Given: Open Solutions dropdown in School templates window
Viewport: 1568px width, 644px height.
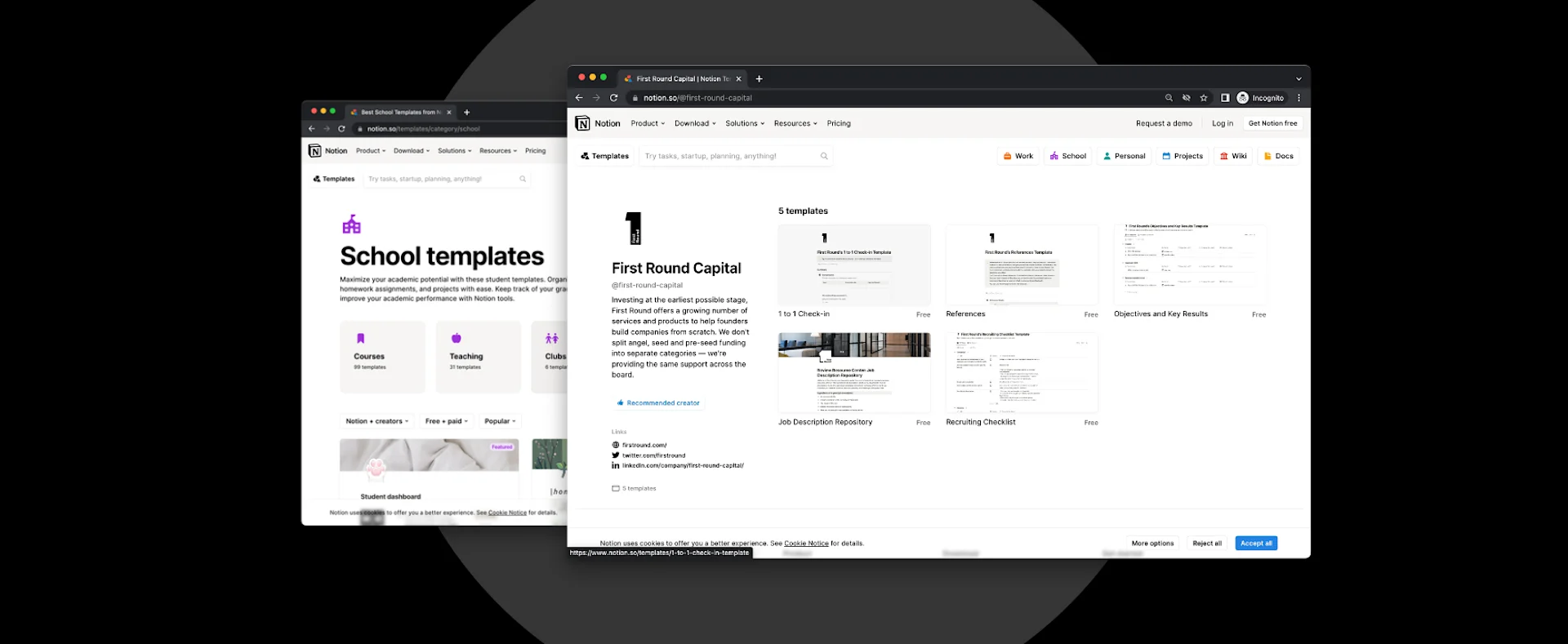Looking at the screenshot, I should point(454,151).
